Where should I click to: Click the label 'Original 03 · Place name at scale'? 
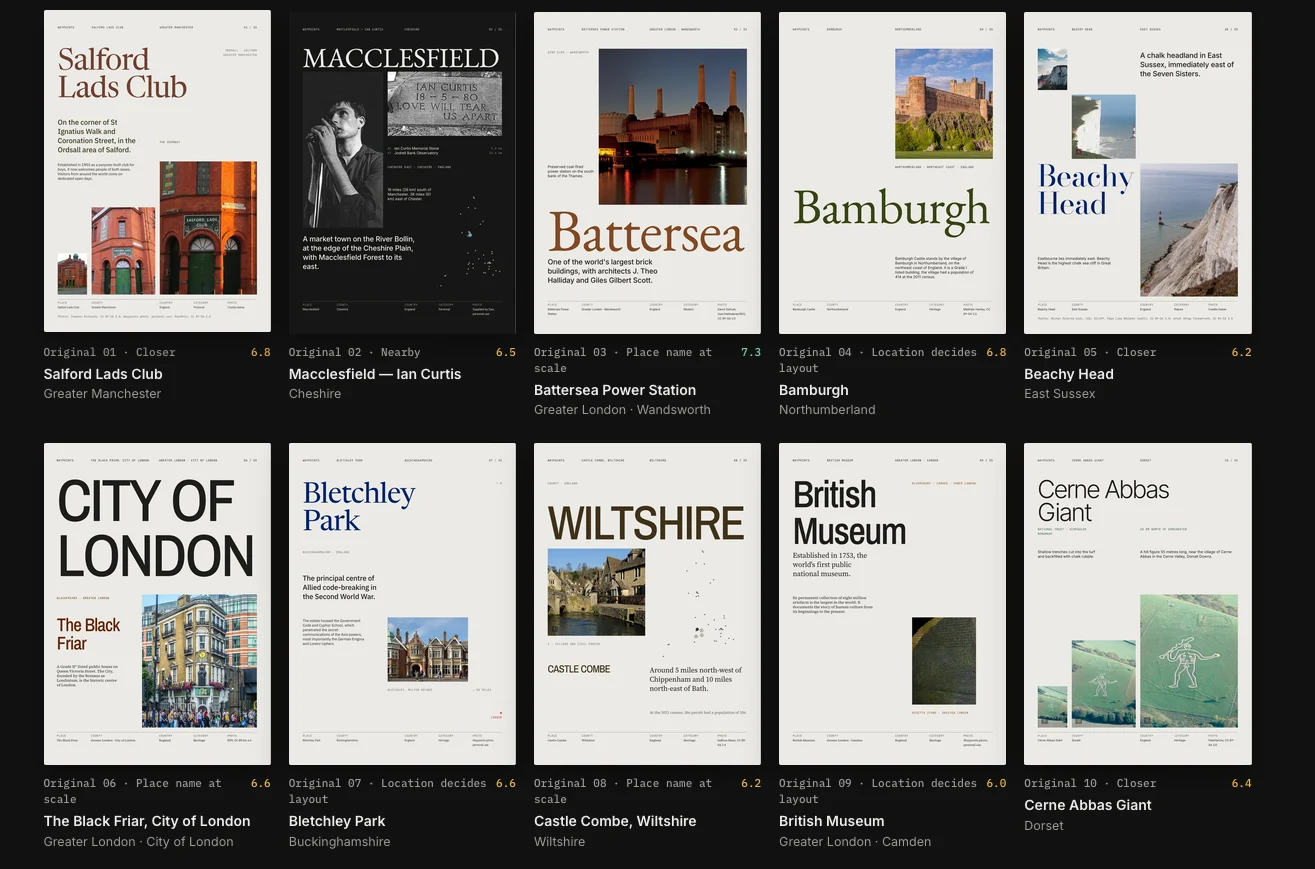coord(623,360)
